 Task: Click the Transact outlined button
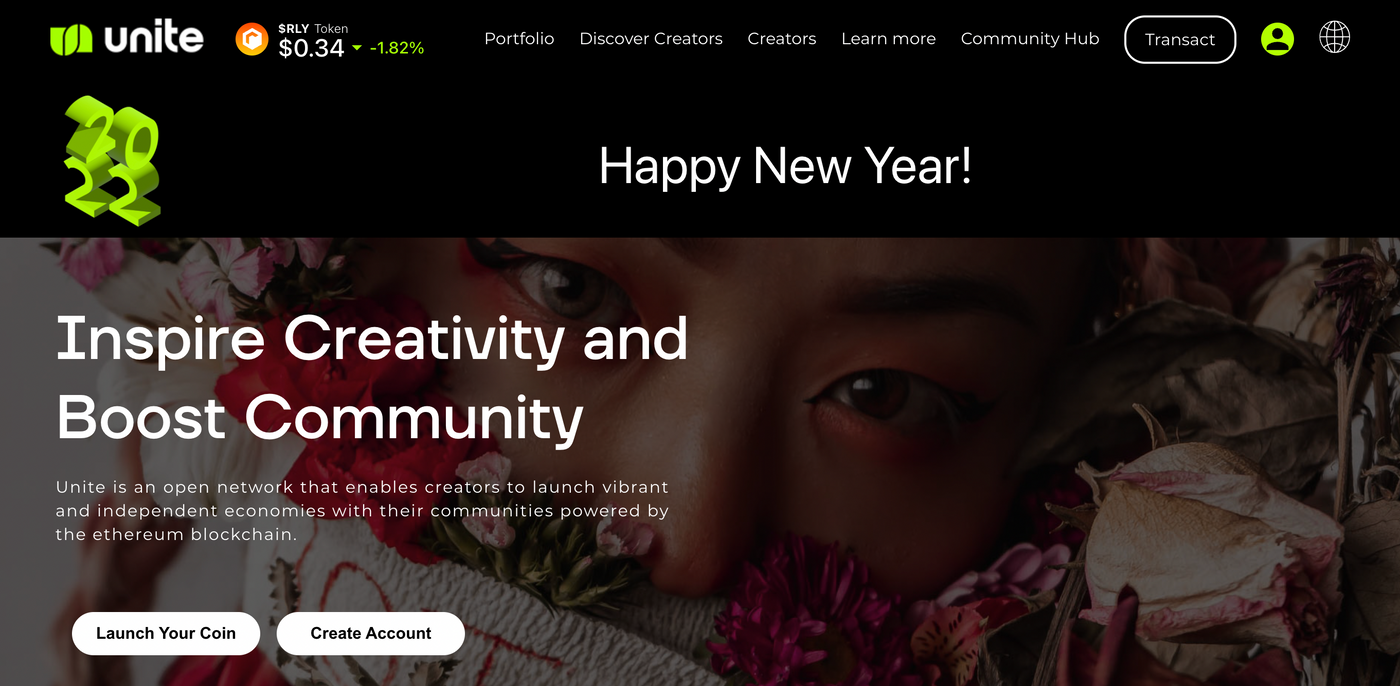[1180, 39]
